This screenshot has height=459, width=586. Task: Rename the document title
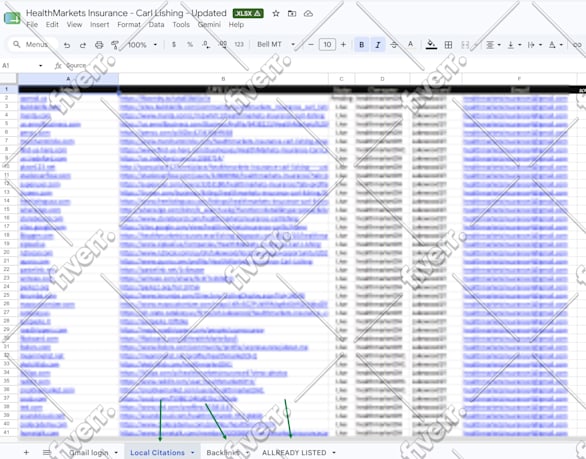pos(126,13)
